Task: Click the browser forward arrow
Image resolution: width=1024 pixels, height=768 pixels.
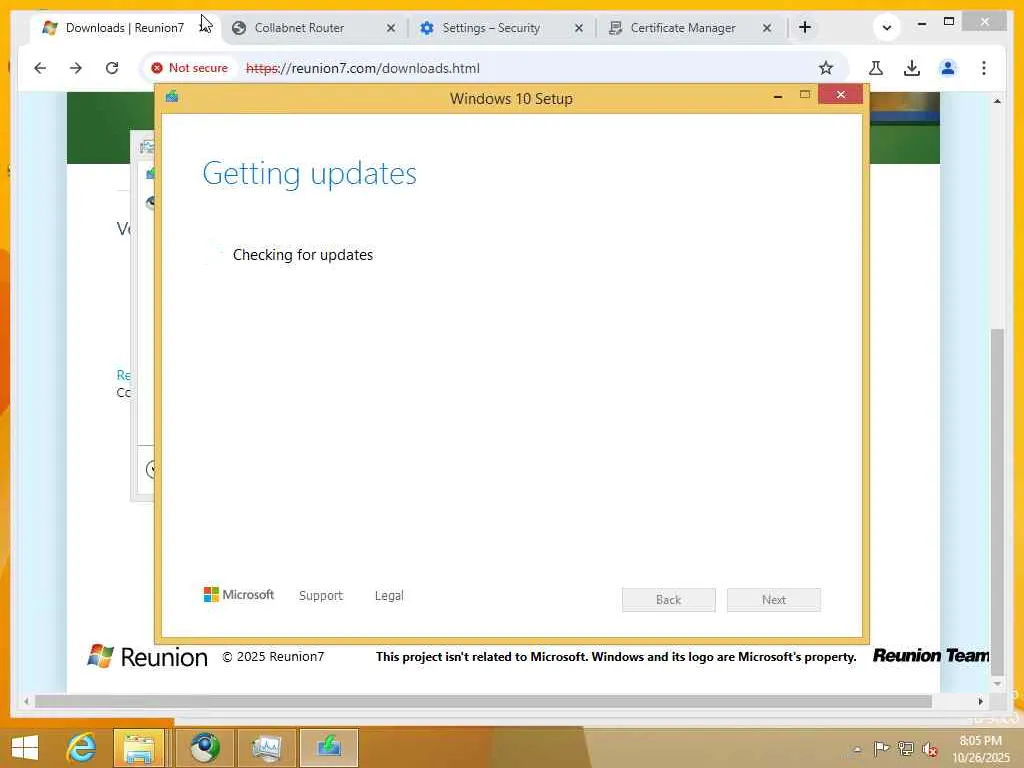Action: pos(76,68)
